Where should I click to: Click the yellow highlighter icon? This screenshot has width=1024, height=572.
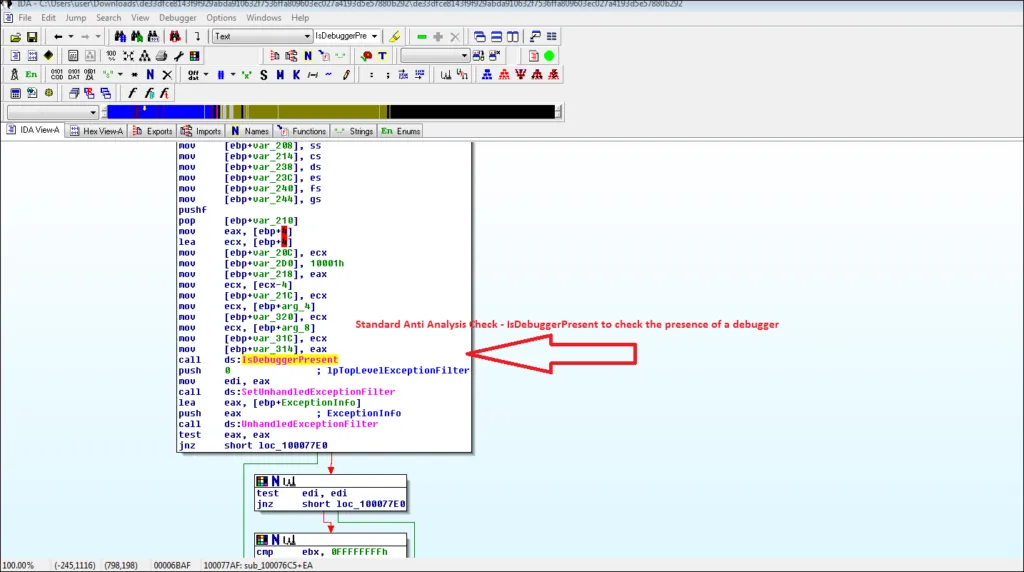click(394, 37)
